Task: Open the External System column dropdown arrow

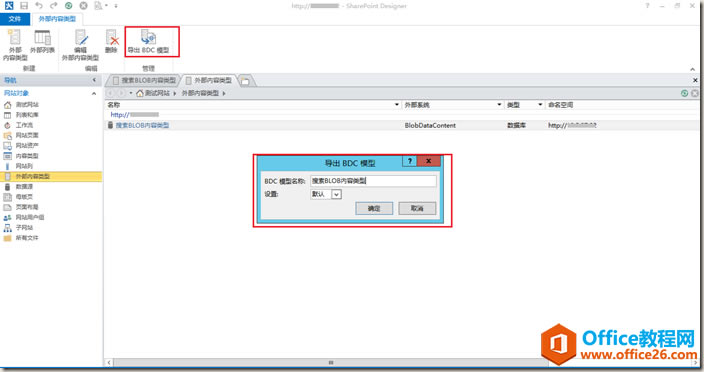Action: 499,105
